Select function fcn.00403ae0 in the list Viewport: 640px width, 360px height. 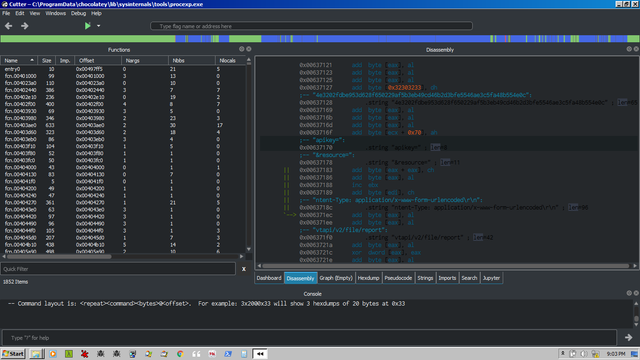[122, 125]
